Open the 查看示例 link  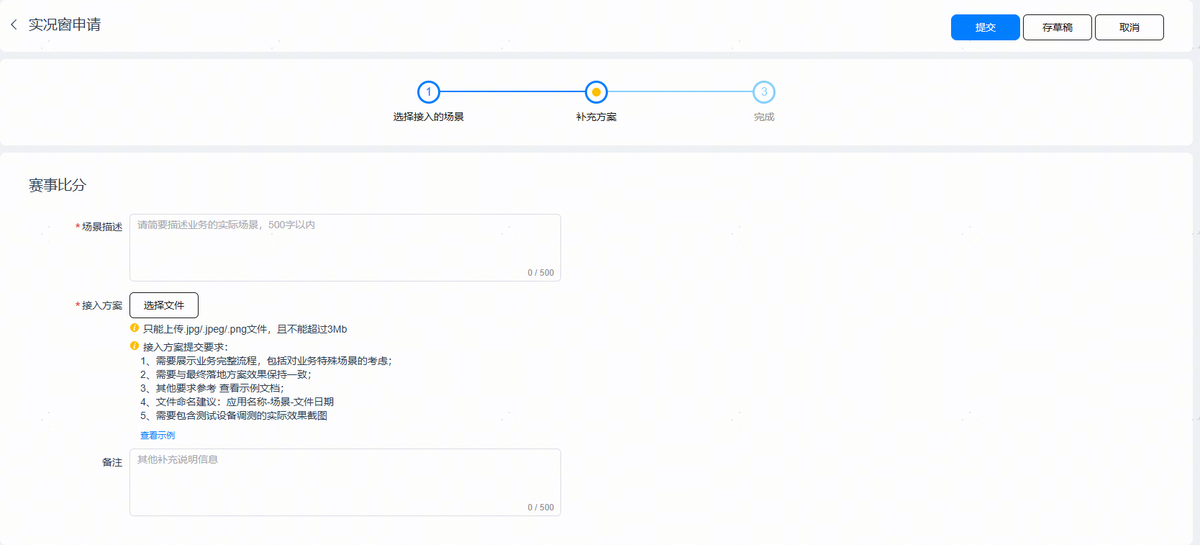(157, 435)
